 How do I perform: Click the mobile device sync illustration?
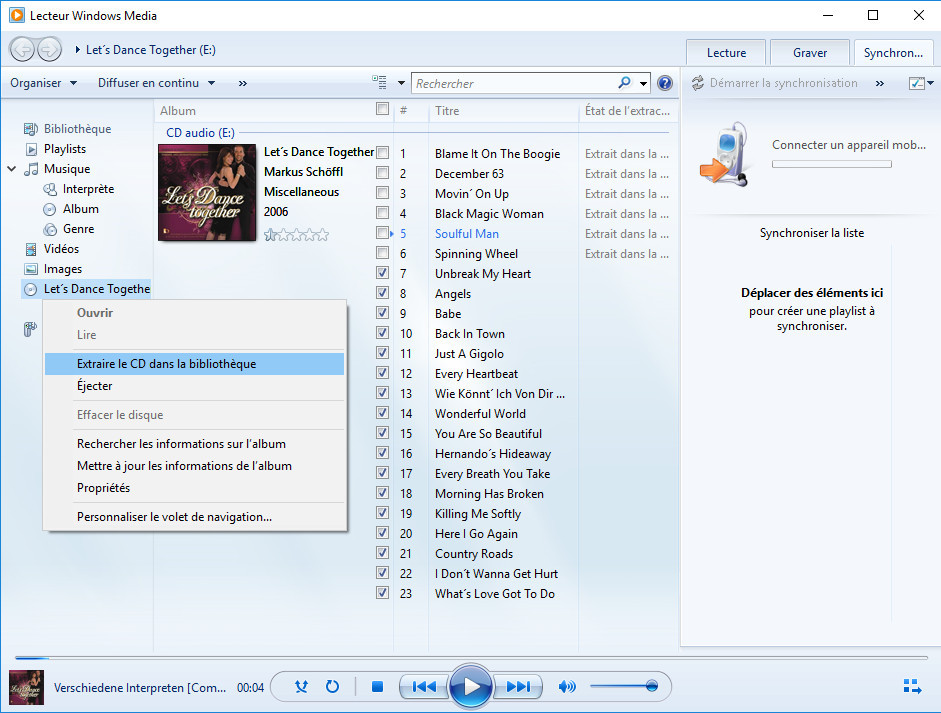[726, 155]
